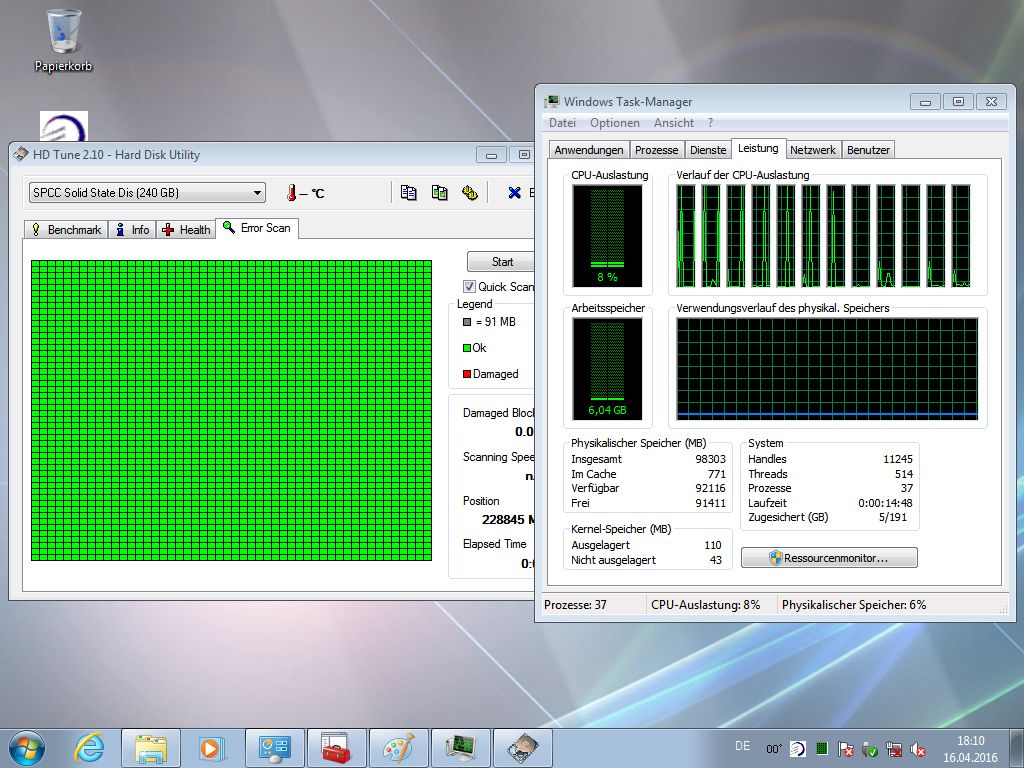This screenshot has height=768, width=1024.
Task: Click the Zugesichert value 5/191
Action: (893, 517)
